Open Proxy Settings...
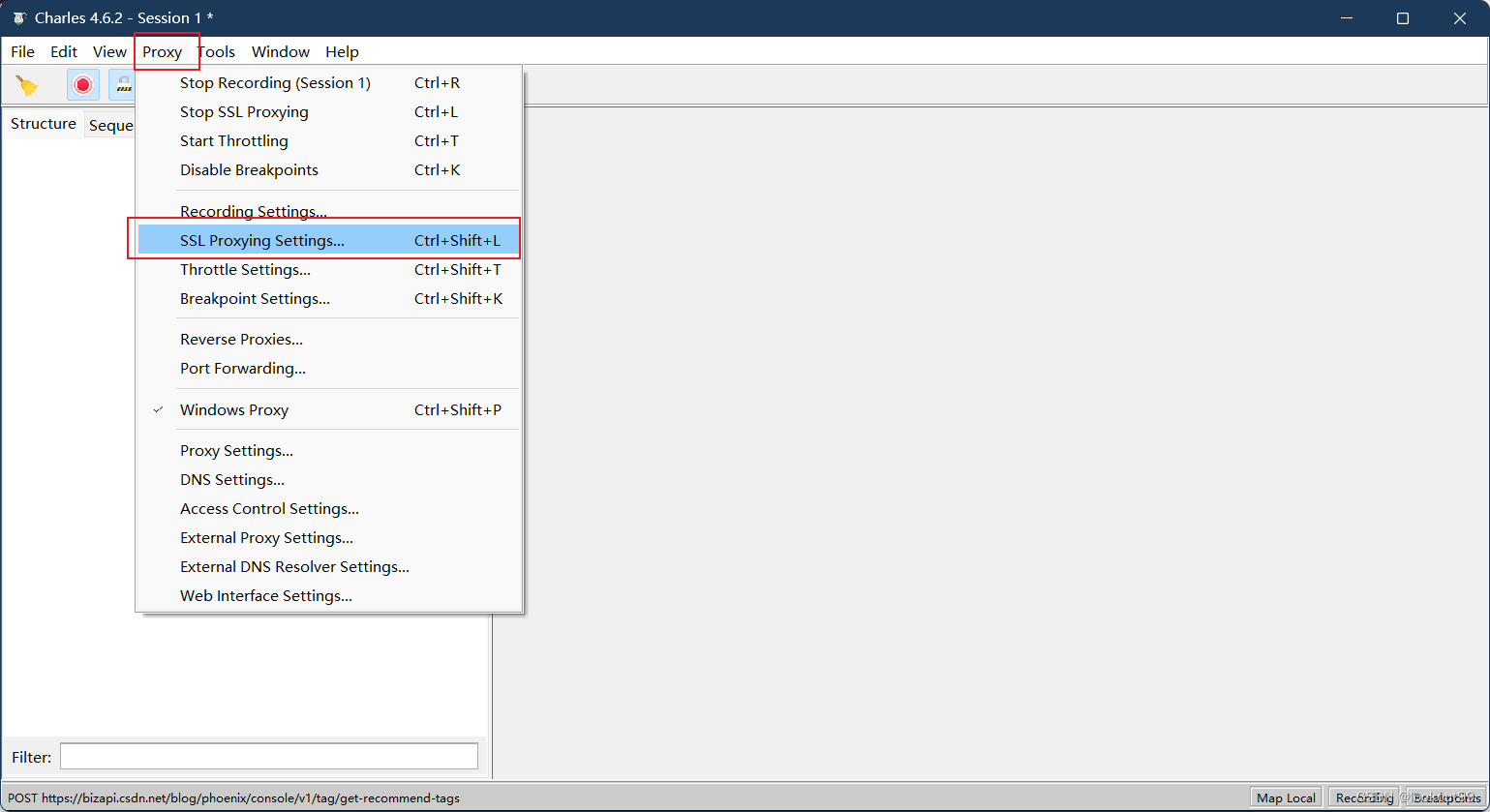The height and width of the screenshot is (812, 1490). tap(329, 451)
